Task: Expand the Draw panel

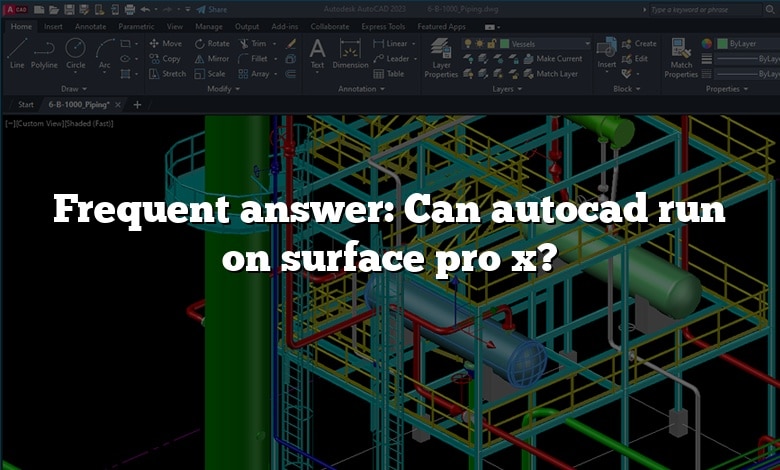Action: [74, 89]
